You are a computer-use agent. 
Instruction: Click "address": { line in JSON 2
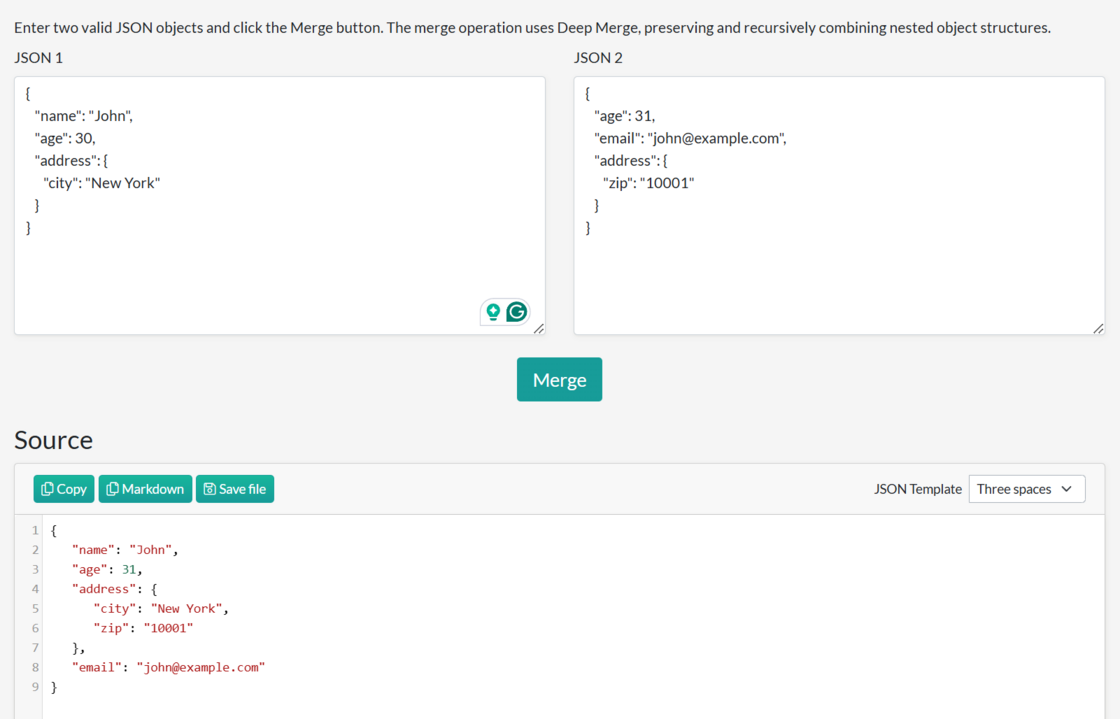tap(631, 161)
